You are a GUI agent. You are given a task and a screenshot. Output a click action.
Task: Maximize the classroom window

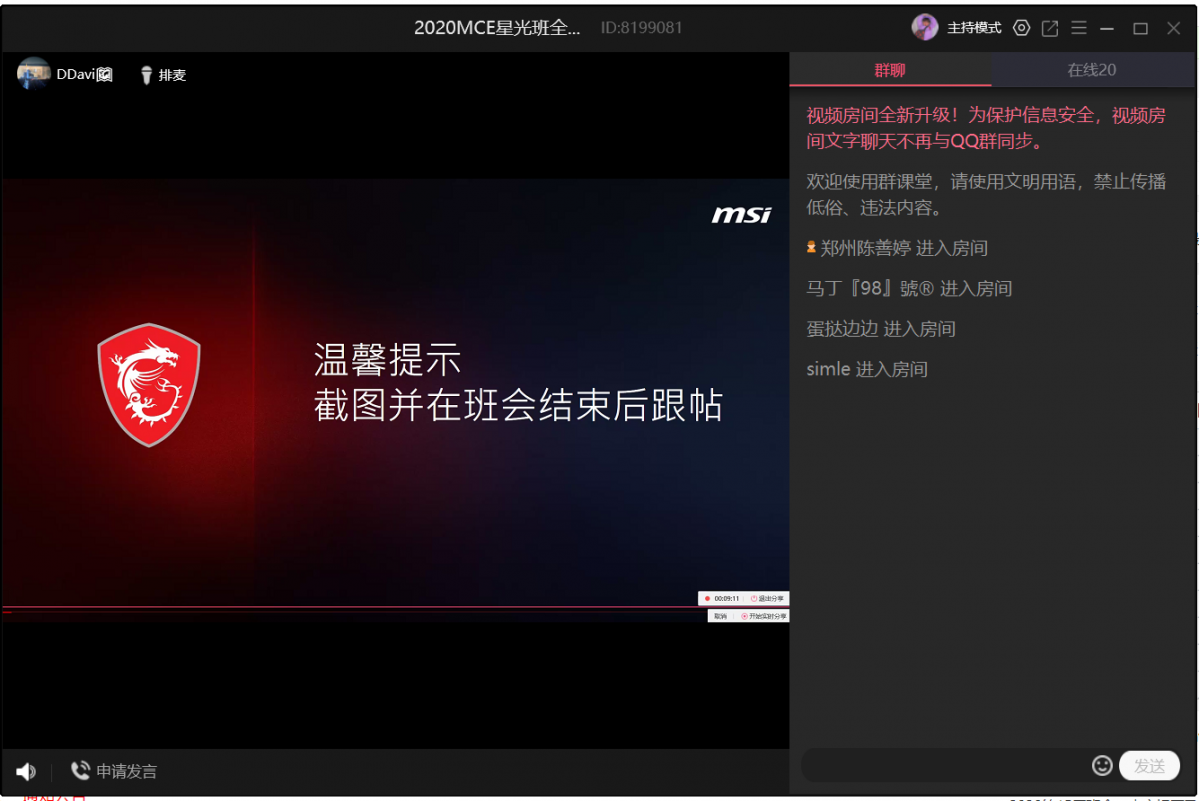(x=1140, y=28)
